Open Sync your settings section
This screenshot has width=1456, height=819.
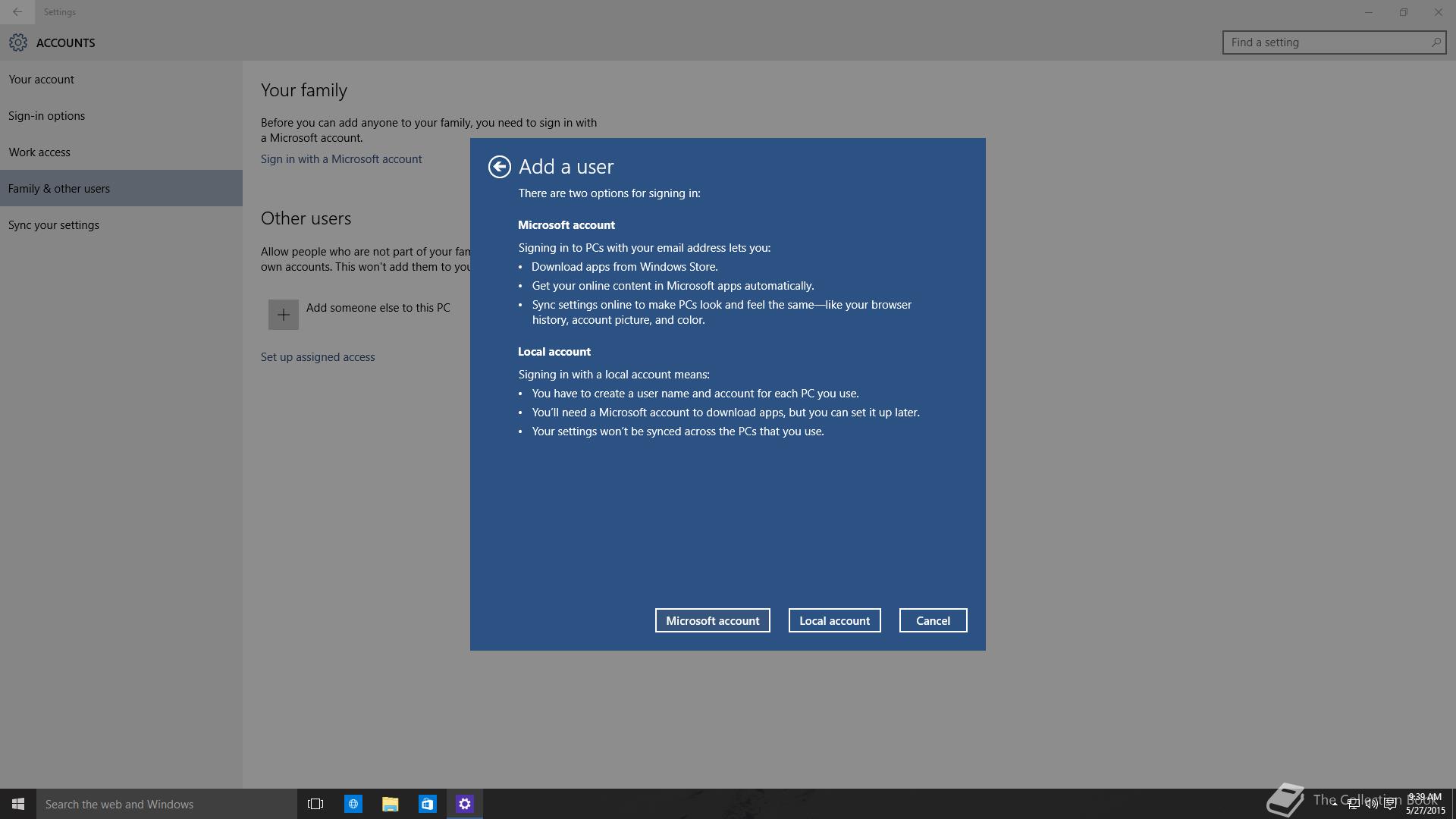(121, 225)
